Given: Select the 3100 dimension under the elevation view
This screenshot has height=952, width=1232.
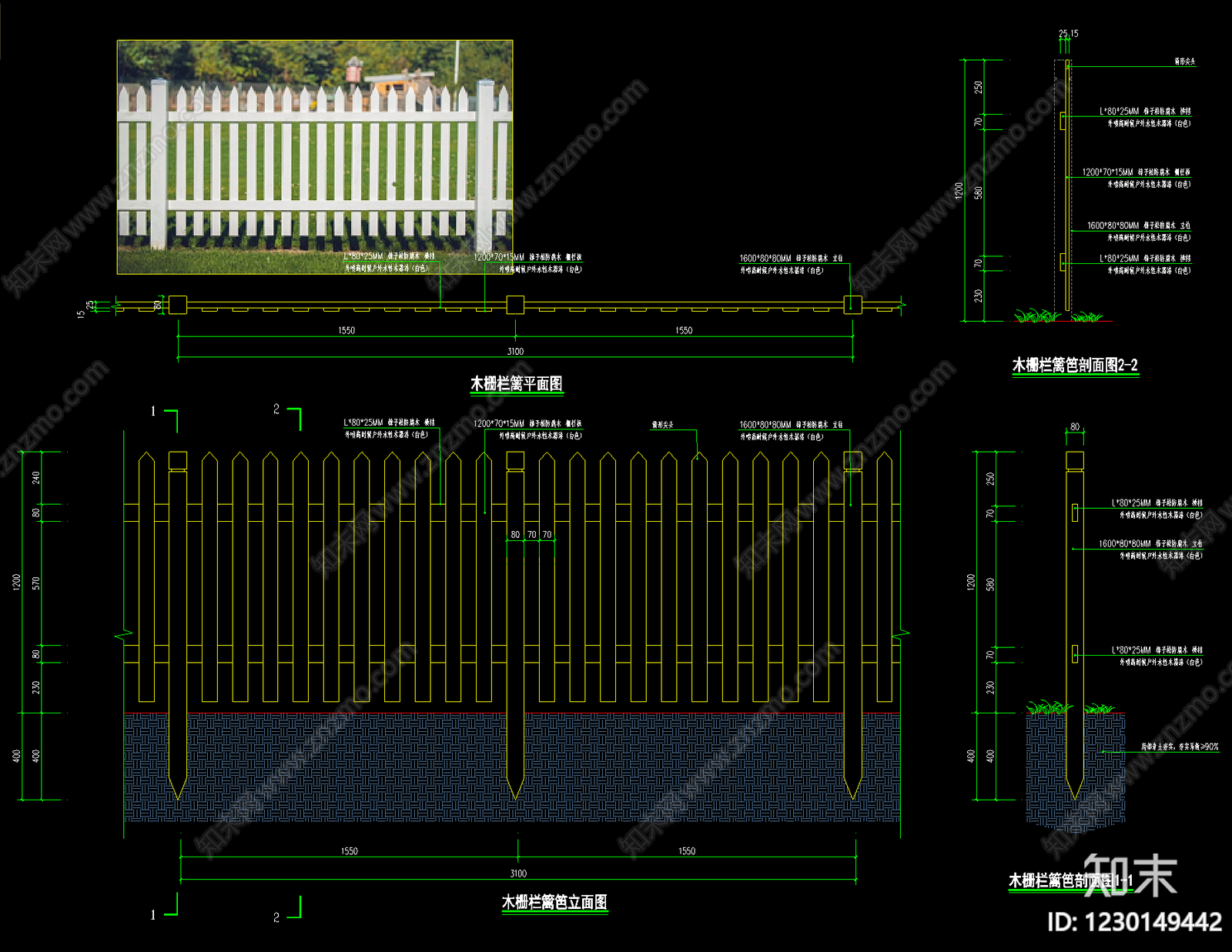Looking at the screenshot, I should (518, 873).
